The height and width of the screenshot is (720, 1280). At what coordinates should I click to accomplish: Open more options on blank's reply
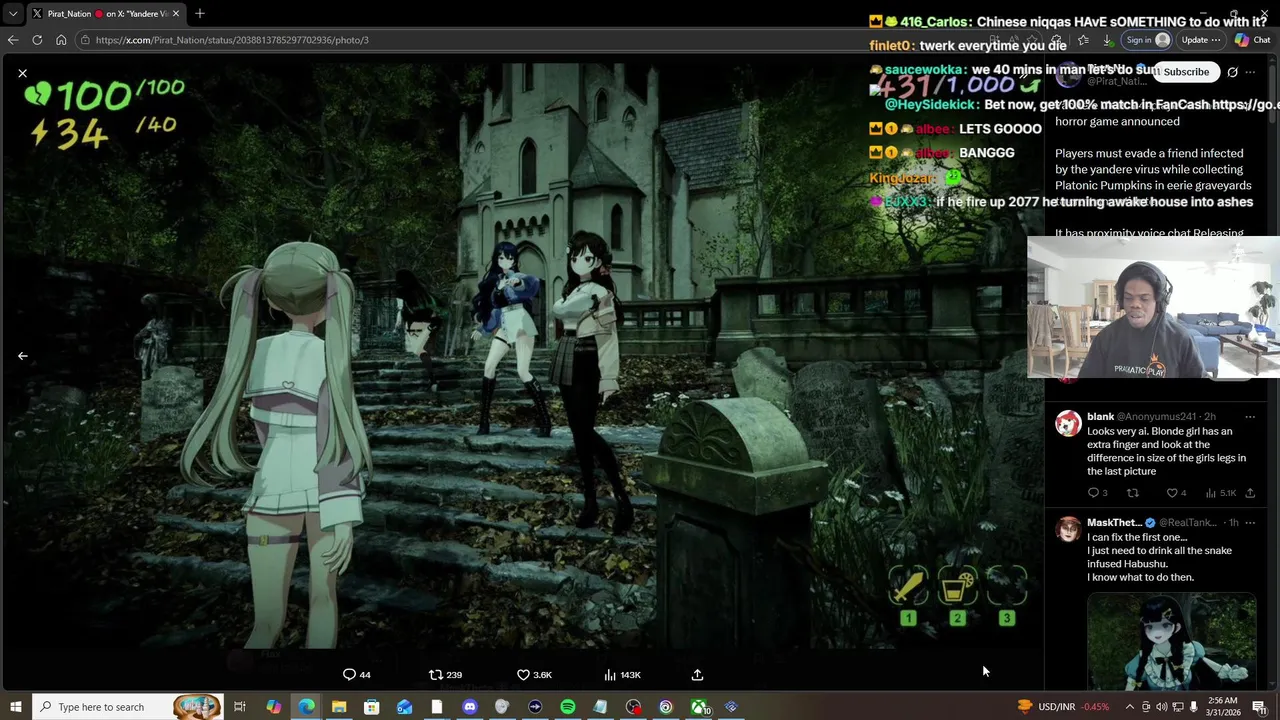click(x=1250, y=417)
